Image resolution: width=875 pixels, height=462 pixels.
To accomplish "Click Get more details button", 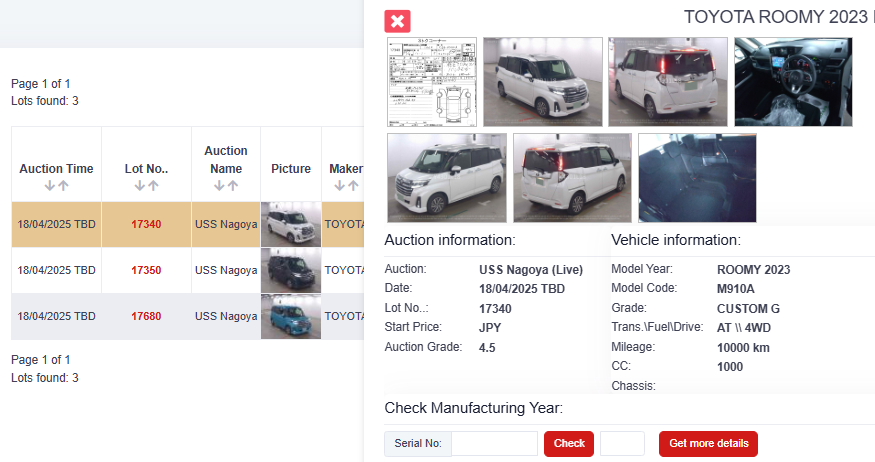I will (708, 444).
